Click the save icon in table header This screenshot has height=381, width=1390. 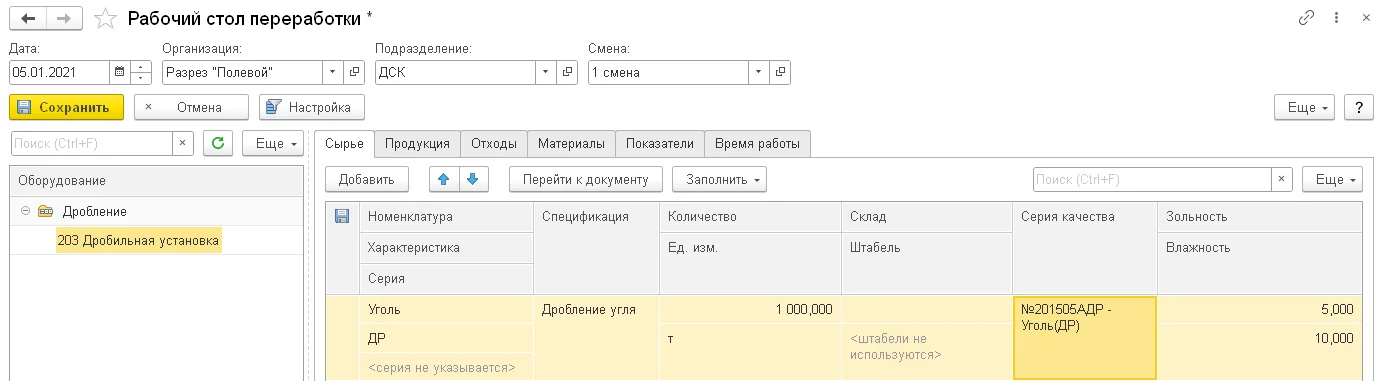[x=341, y=216]
